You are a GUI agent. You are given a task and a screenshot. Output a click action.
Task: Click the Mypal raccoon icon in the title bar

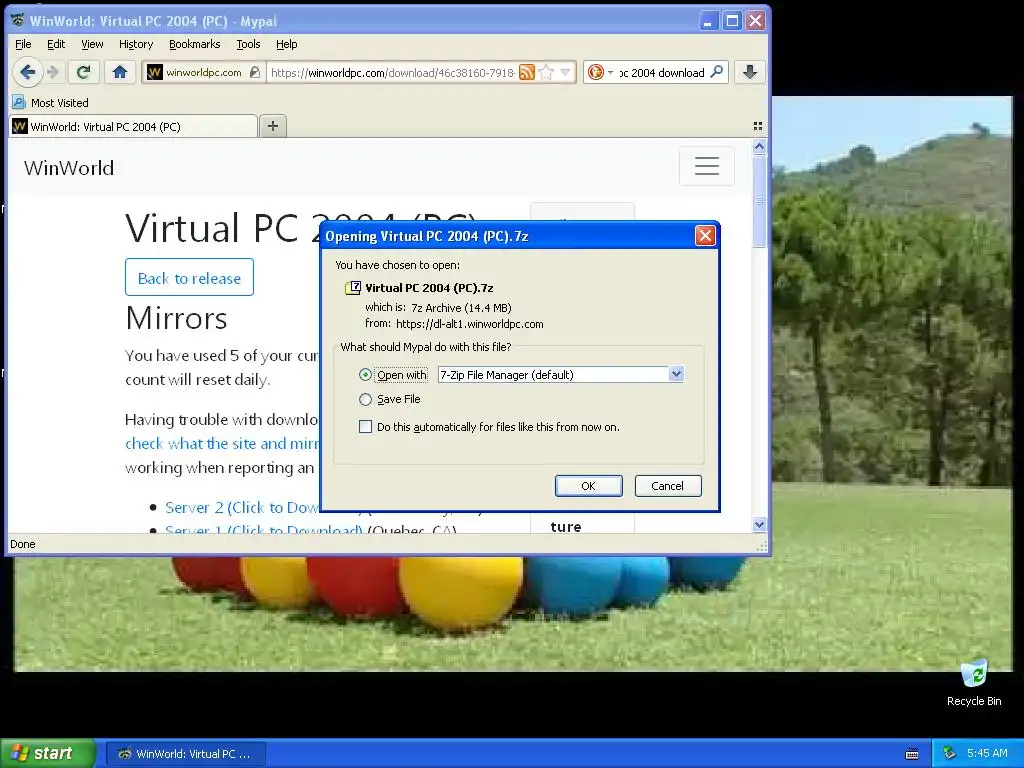tap(18, 20)
